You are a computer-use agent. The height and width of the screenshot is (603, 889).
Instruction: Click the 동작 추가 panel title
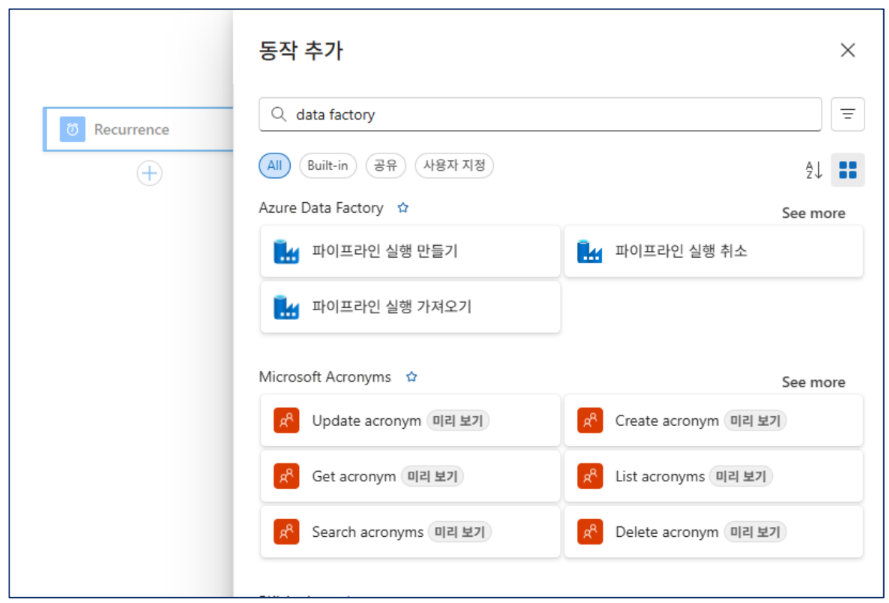[301, 50]
